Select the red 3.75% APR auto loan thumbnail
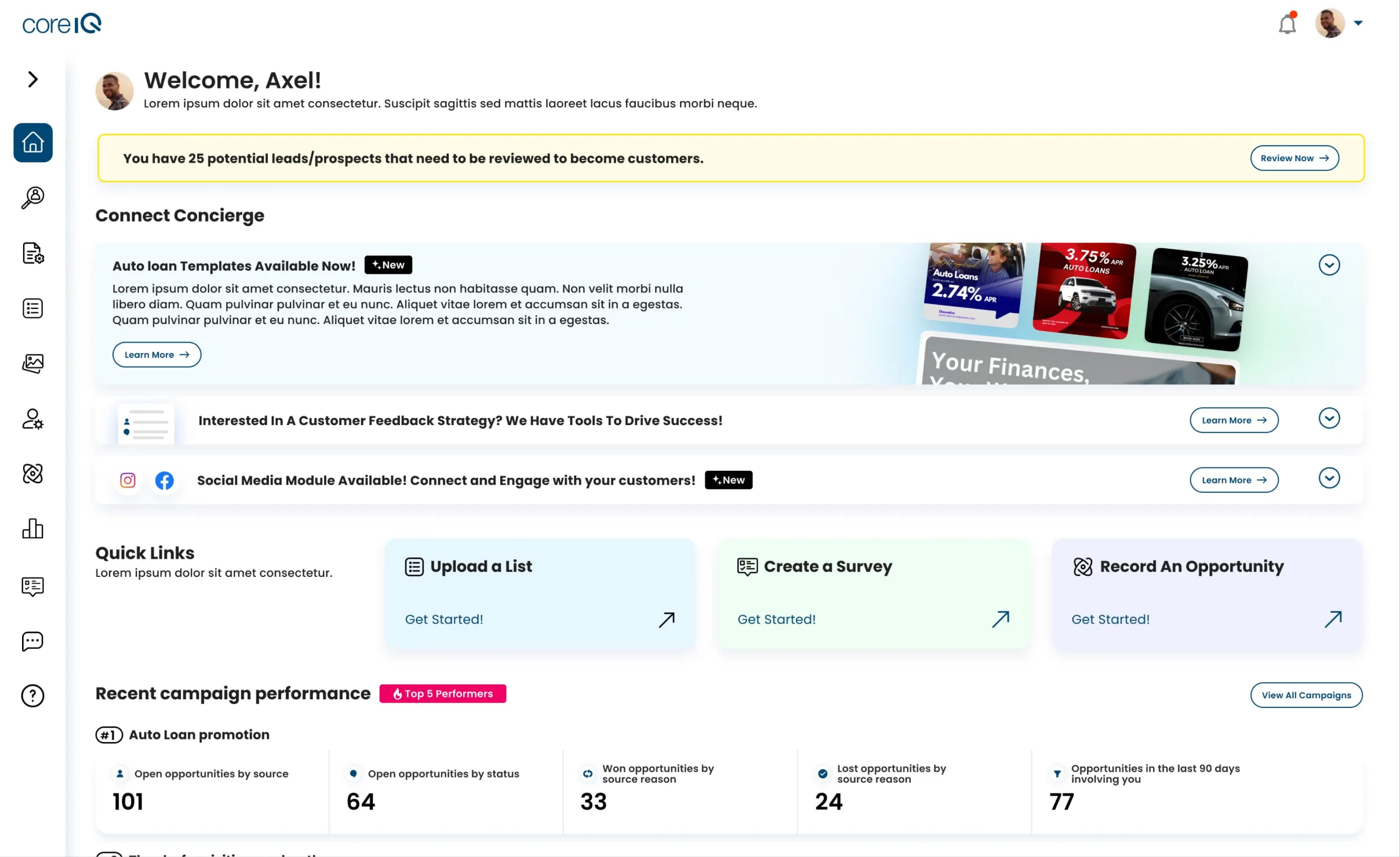This screenshot has height=857, width=1400. tap(1083, 290)
